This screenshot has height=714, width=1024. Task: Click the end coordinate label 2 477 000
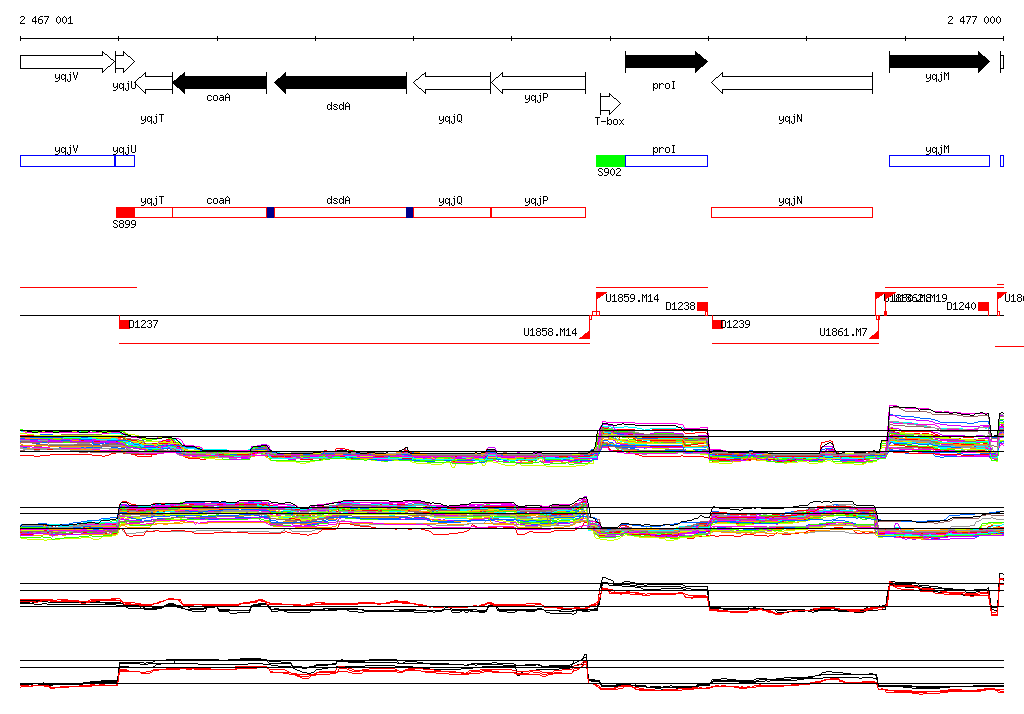point(974,20)
